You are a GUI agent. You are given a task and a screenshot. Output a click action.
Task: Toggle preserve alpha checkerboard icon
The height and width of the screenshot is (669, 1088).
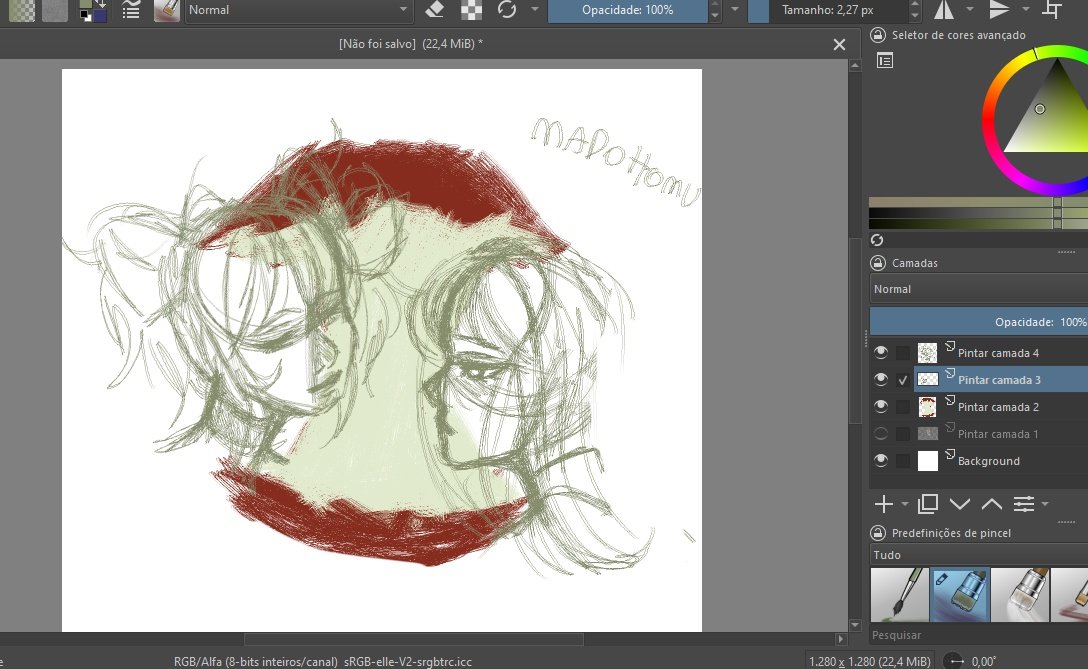coord(471,10)
